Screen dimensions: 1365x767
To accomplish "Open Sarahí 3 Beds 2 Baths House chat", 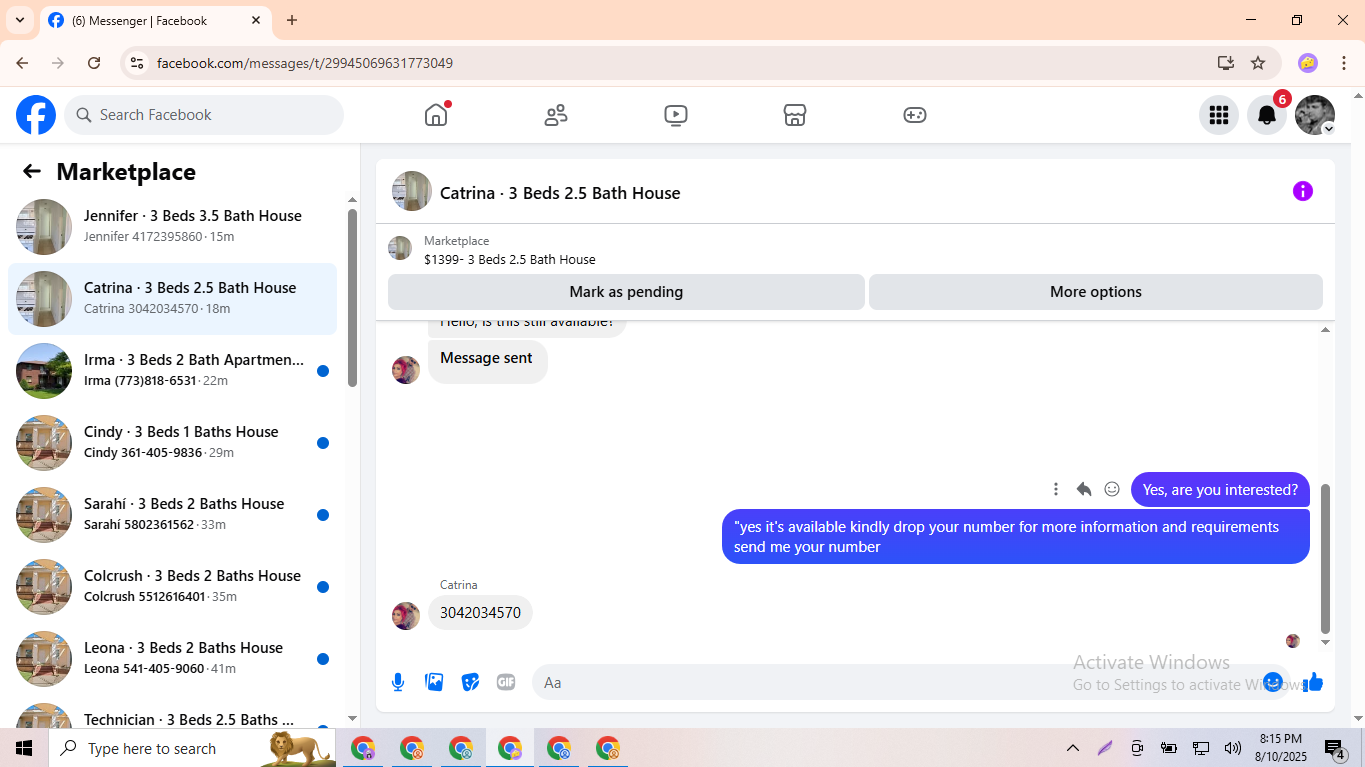I will (172, 515).
